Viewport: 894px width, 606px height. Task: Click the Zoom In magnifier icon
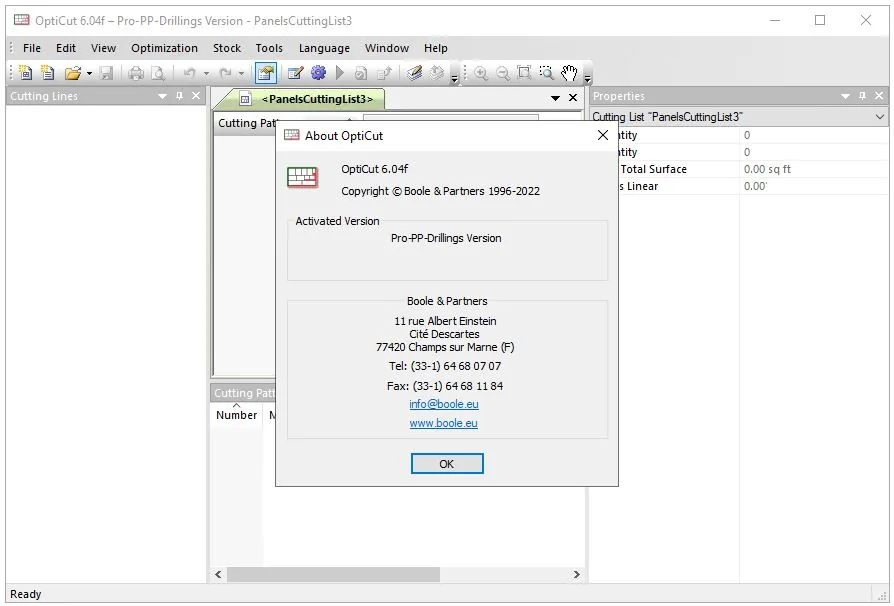(x=481, y=73)
